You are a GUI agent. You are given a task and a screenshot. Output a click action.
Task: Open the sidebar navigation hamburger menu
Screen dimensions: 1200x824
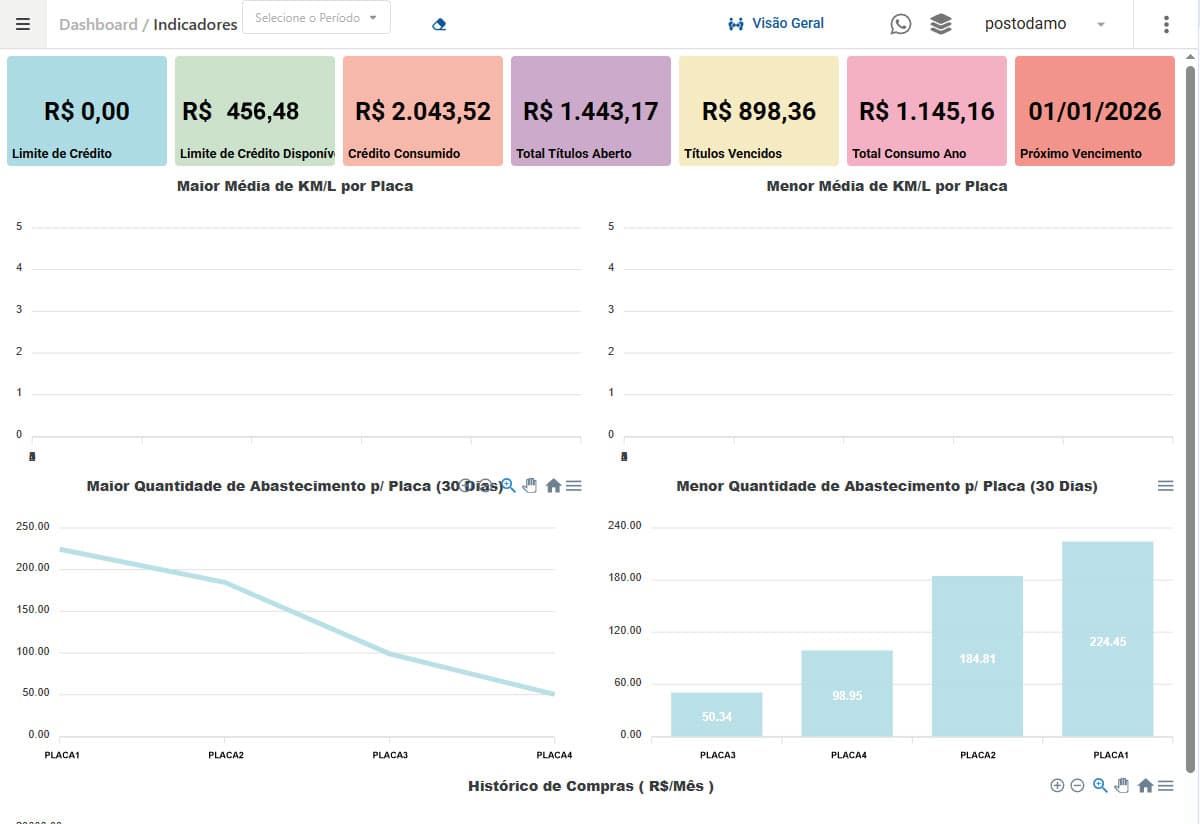click(x=24, y=24)
